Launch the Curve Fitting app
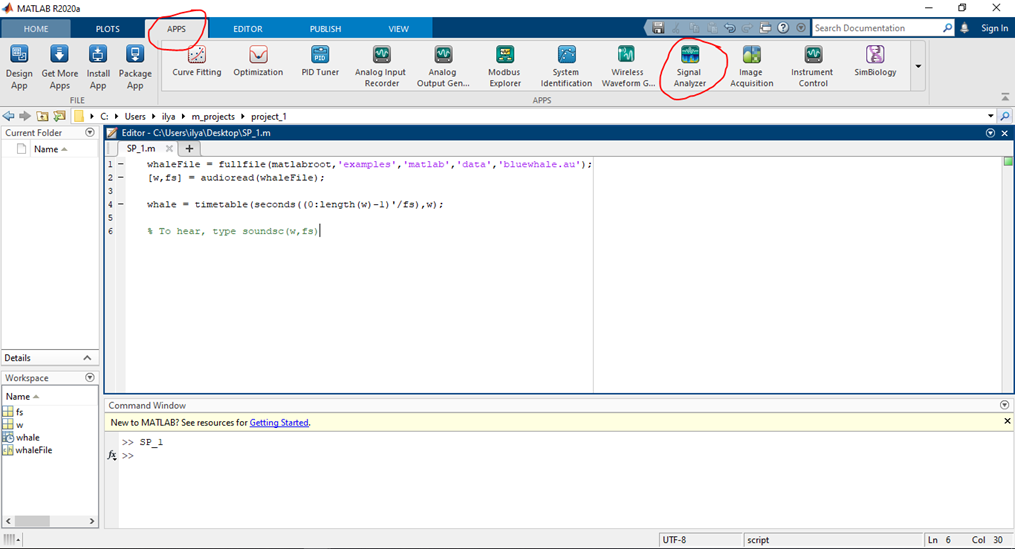1015x549 pixels. 197,62
